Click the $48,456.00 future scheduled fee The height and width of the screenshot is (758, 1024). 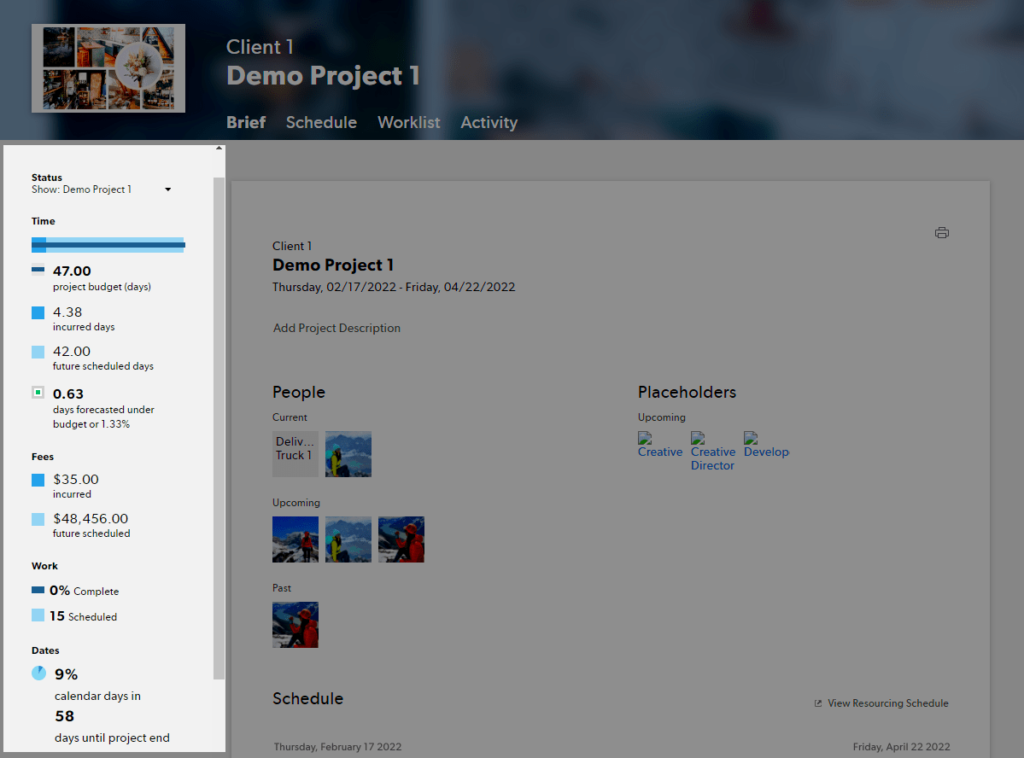pyautogui.click(x=91, y=518)
